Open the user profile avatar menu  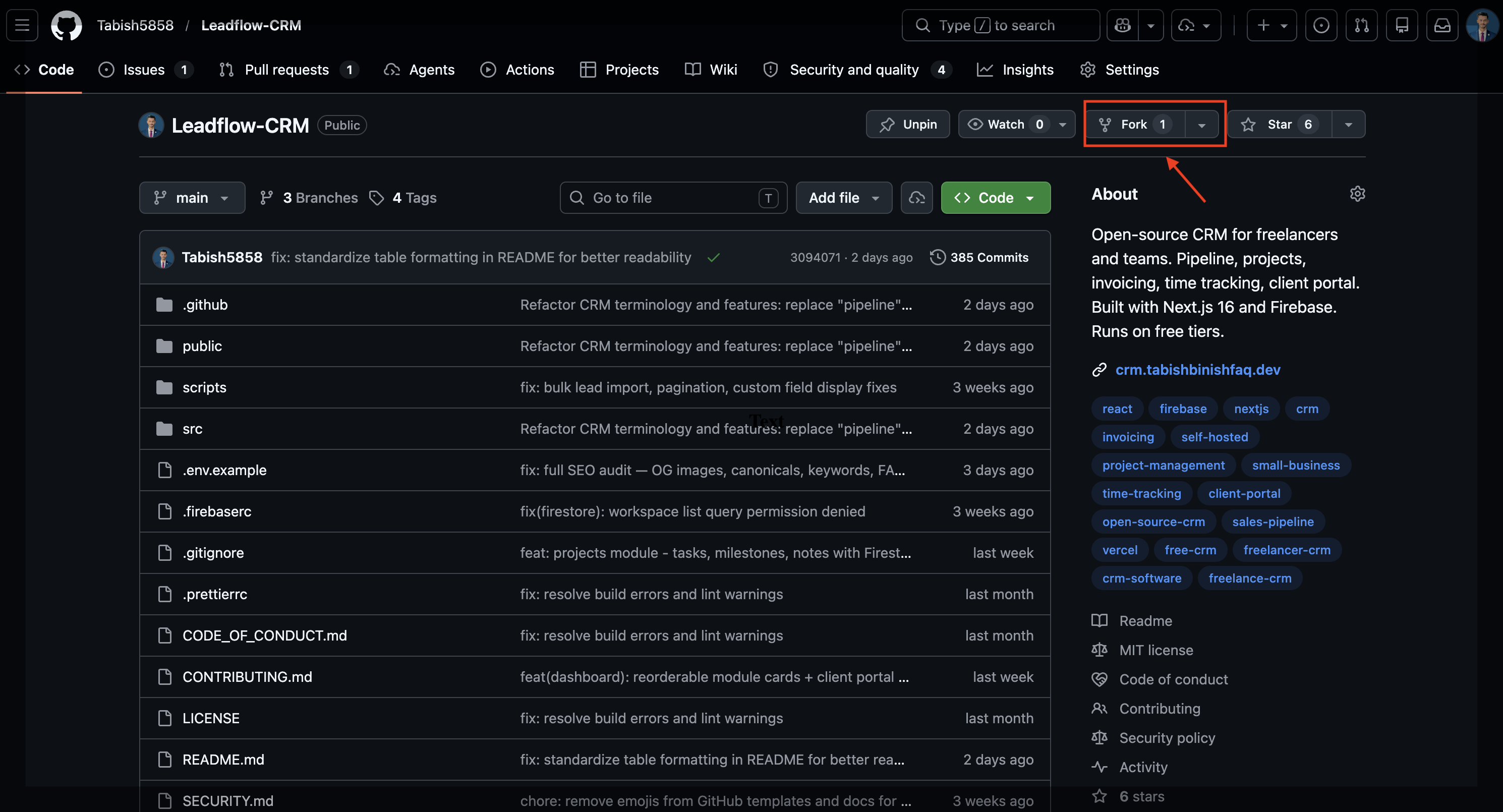(1482, 25)
